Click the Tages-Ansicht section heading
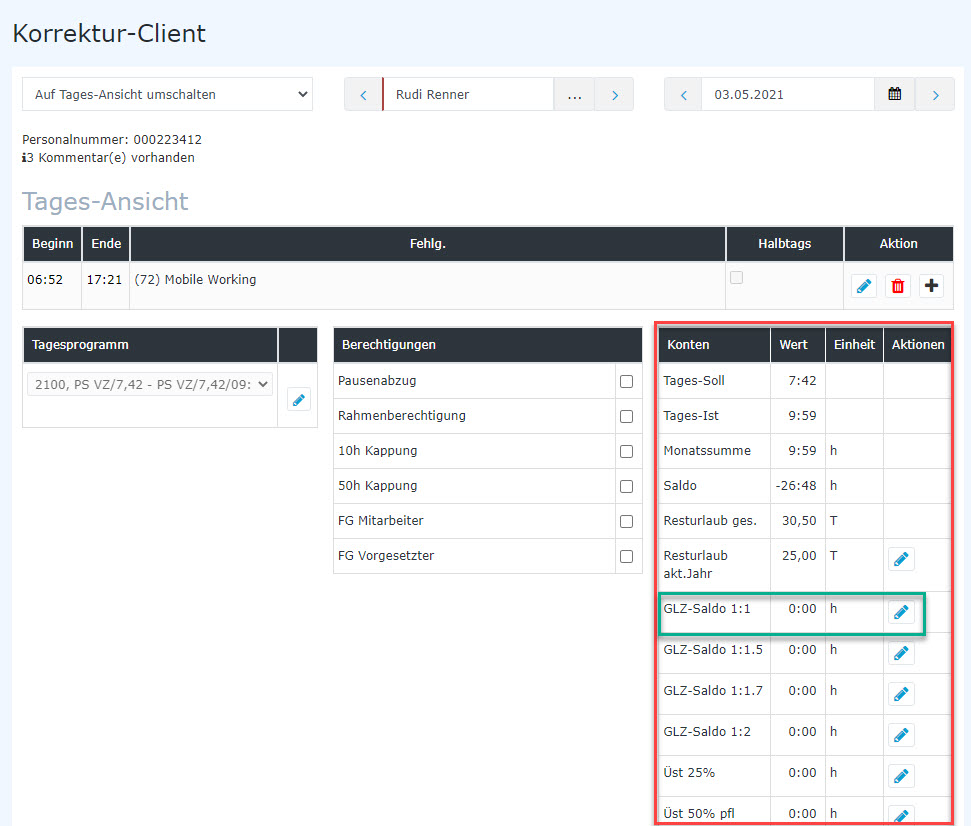Viewport: 971px width, 826px height. click(x=105, y=202)
